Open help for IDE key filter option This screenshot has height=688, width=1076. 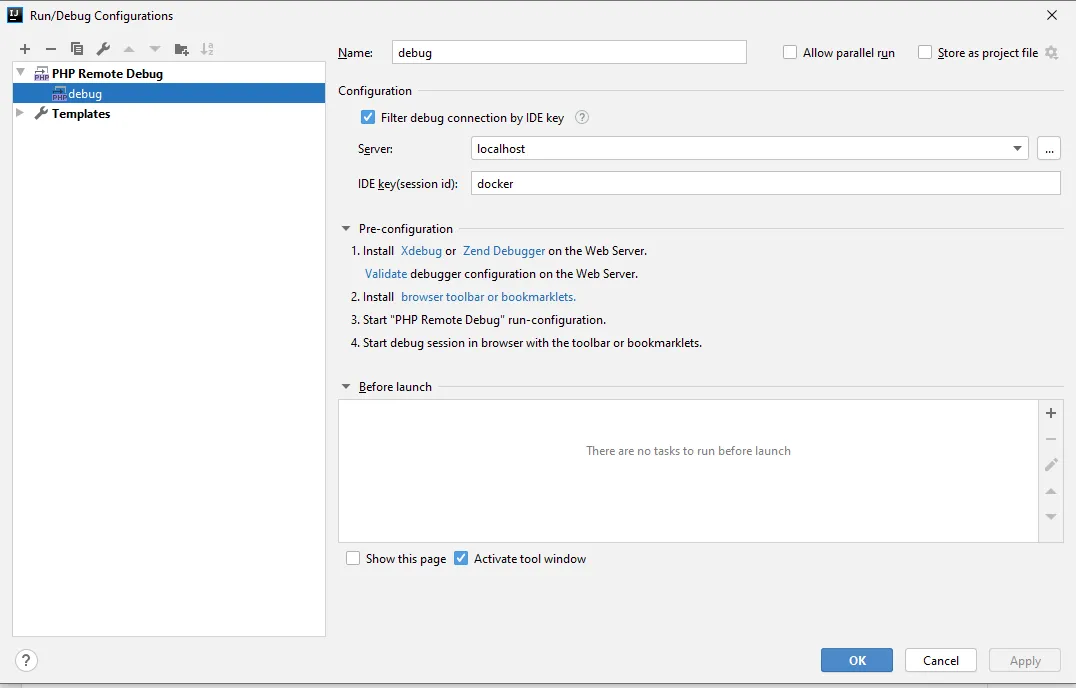(x=582, y=117)
